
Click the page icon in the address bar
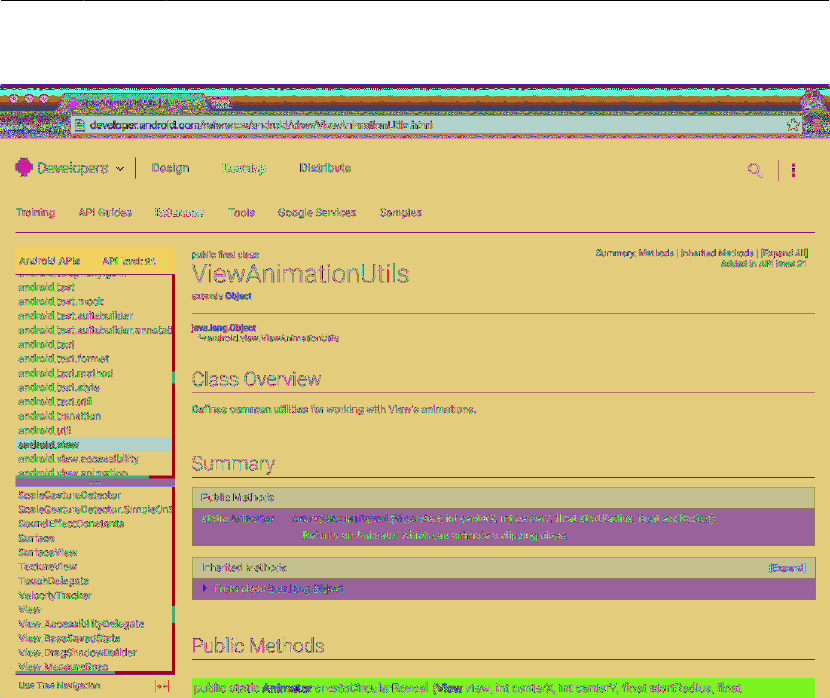click(79, 125)
